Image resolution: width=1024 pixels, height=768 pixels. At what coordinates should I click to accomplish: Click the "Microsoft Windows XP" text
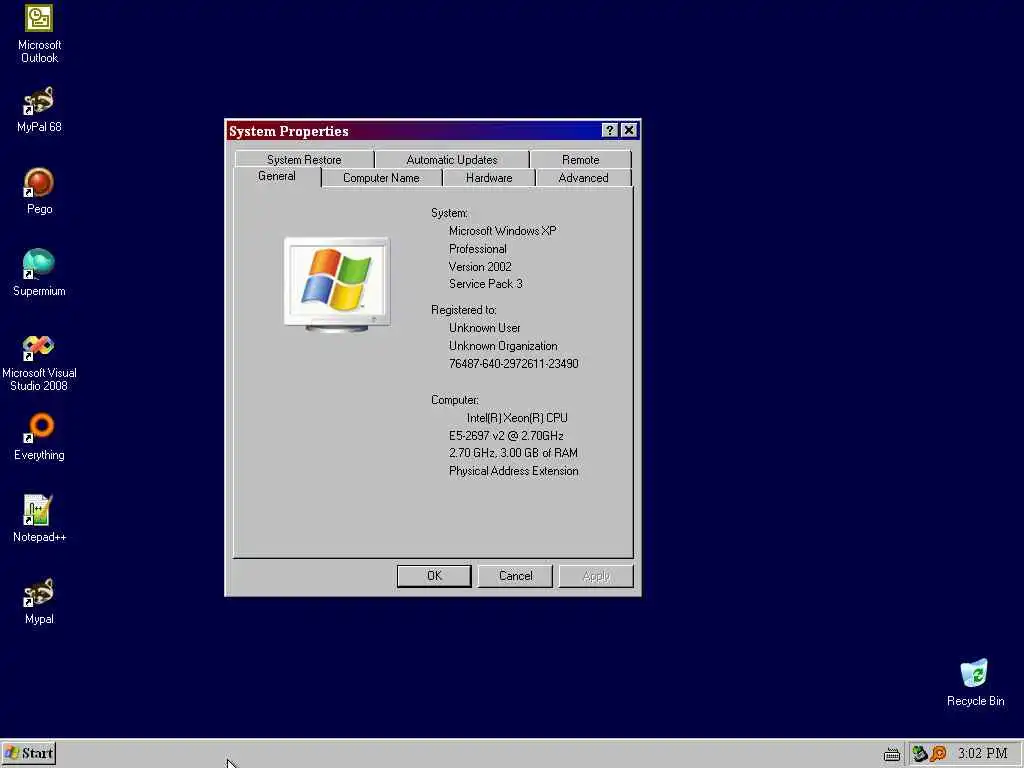click(x=502, y=231)
